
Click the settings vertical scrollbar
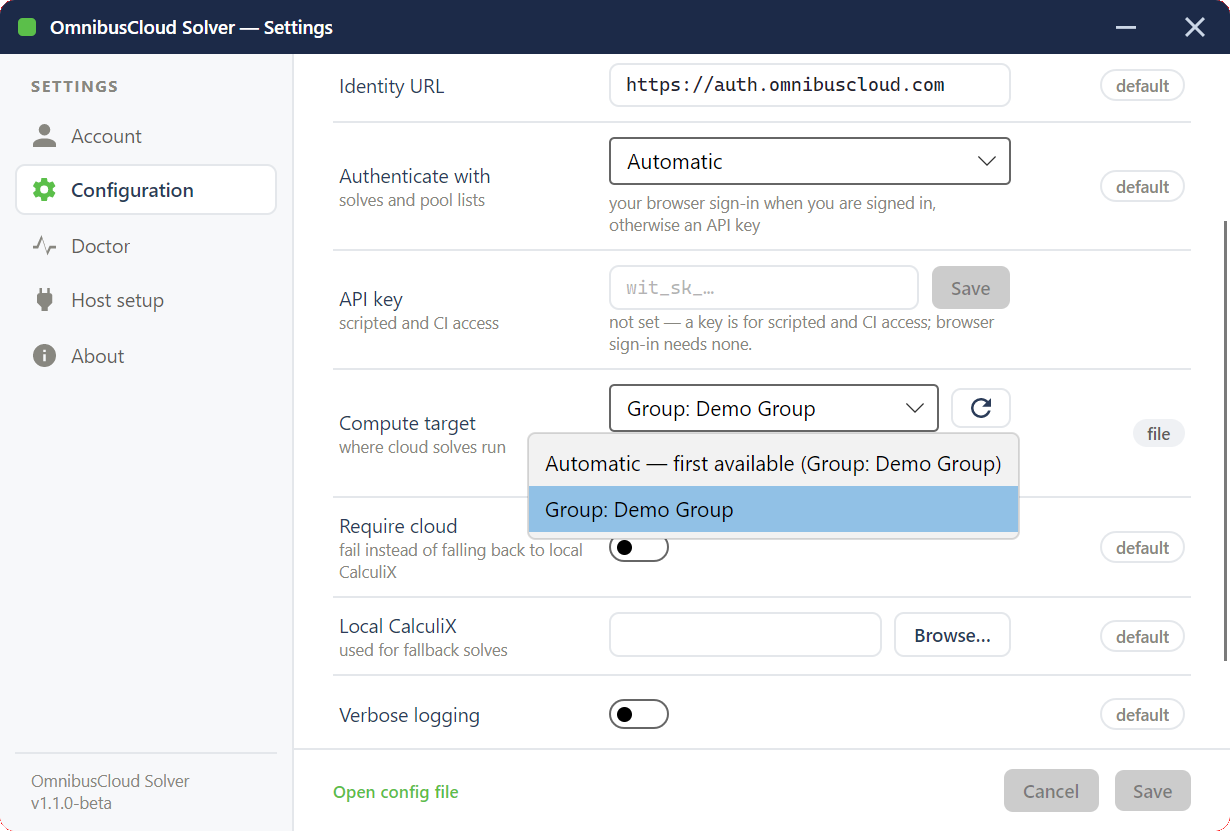coord(1225,440)
